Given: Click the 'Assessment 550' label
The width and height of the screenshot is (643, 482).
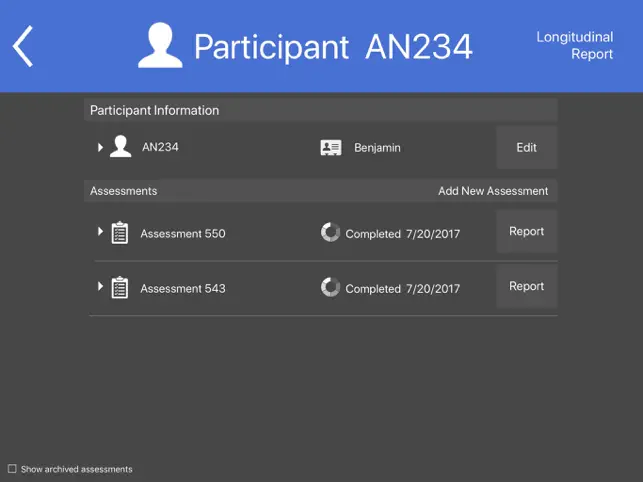Looking at the screenshot, I should click(x=183, y=233).
